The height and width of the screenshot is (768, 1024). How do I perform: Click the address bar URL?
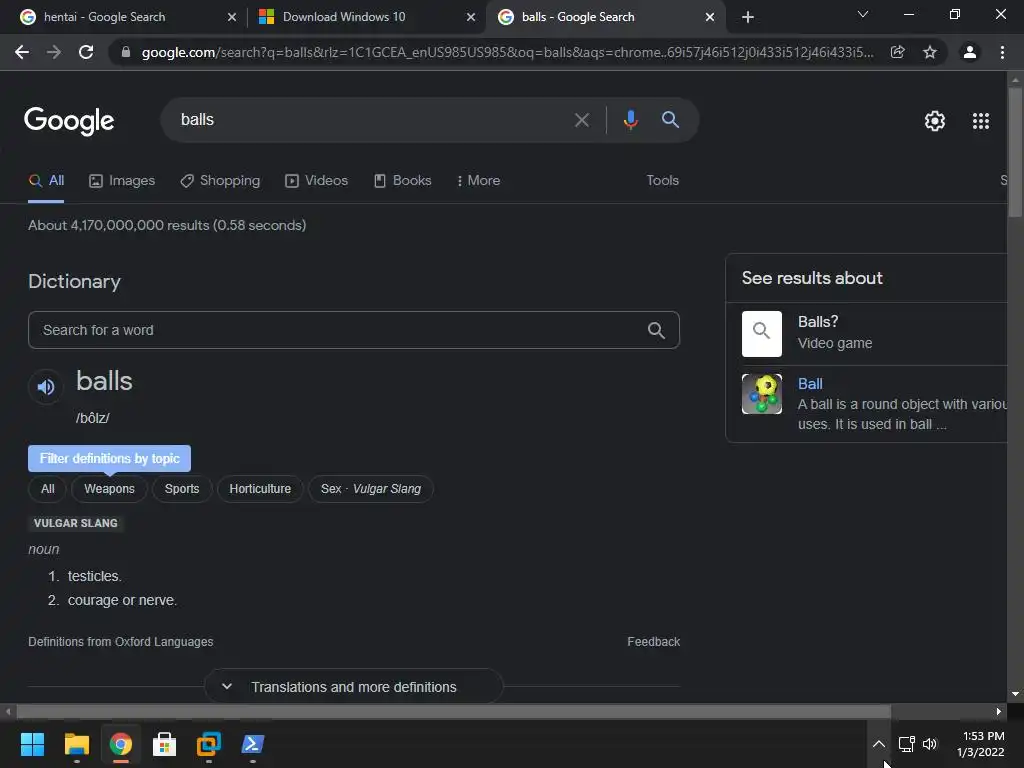pyautogui.click(x=507, y=52)
